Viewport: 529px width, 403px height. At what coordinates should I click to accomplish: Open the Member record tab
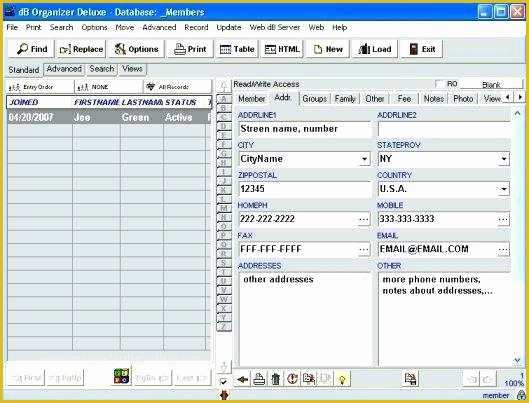(251, 99)
